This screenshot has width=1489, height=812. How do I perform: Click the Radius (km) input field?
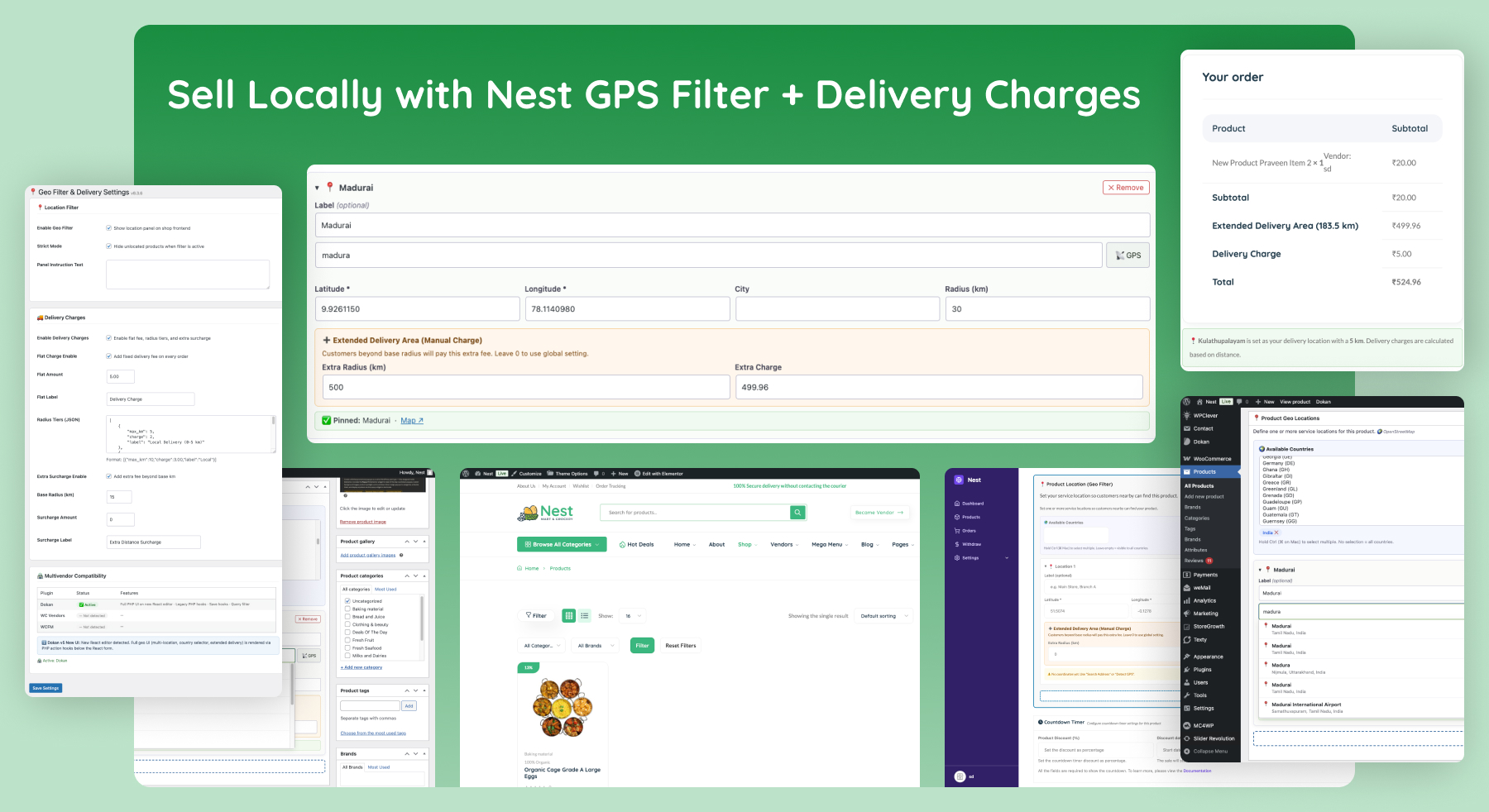pos(1047,309)
